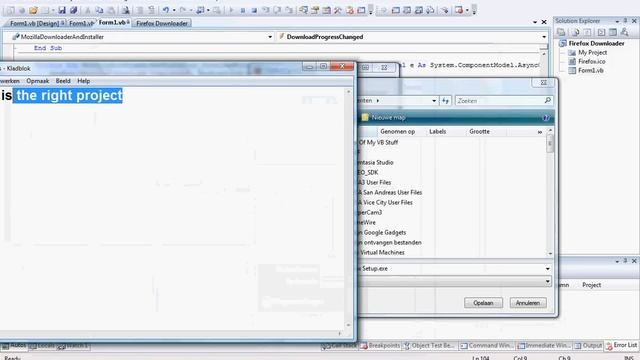This screenshot has width=640, height=360.
Task: Select the Google Gadgets folder
Action: click(382, 232)
